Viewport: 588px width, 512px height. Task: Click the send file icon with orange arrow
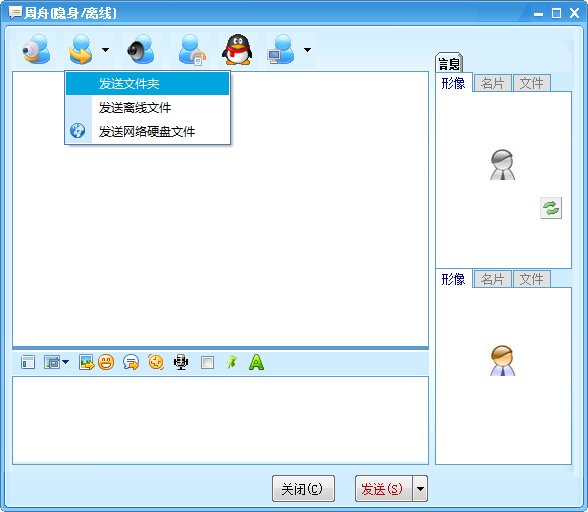tap(80, 49)
